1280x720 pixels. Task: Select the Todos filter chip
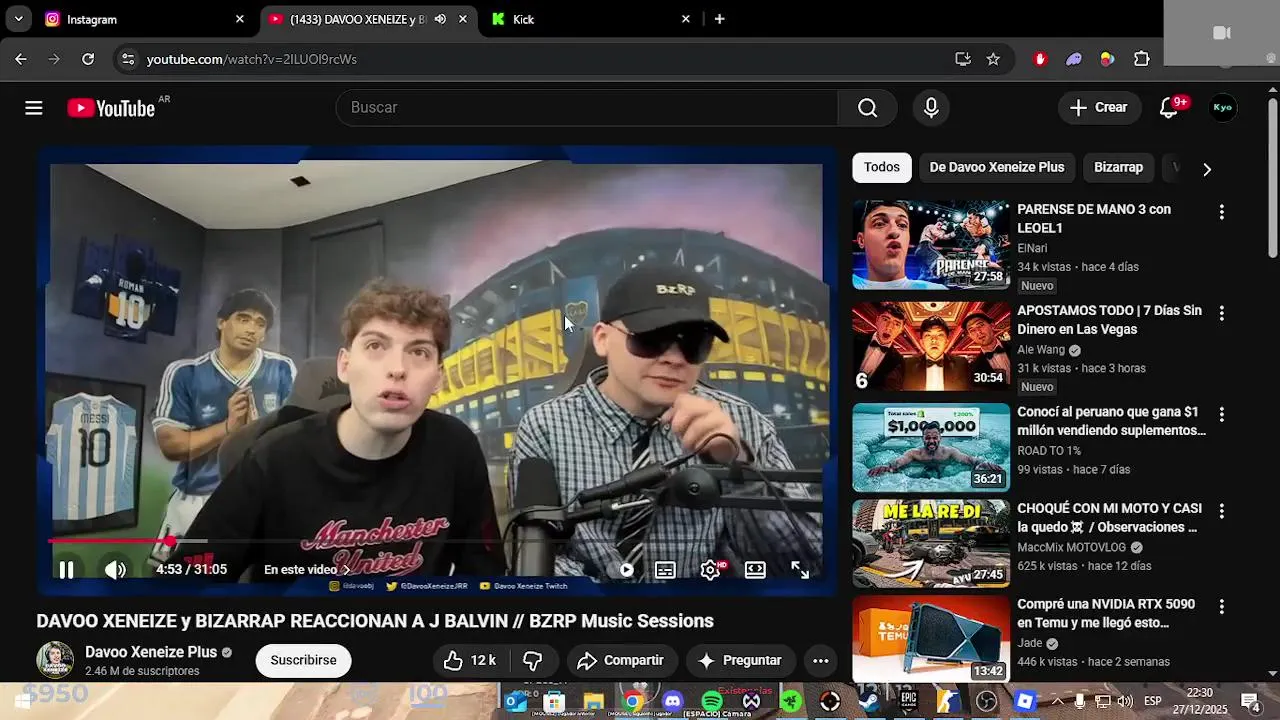(882, 168)
